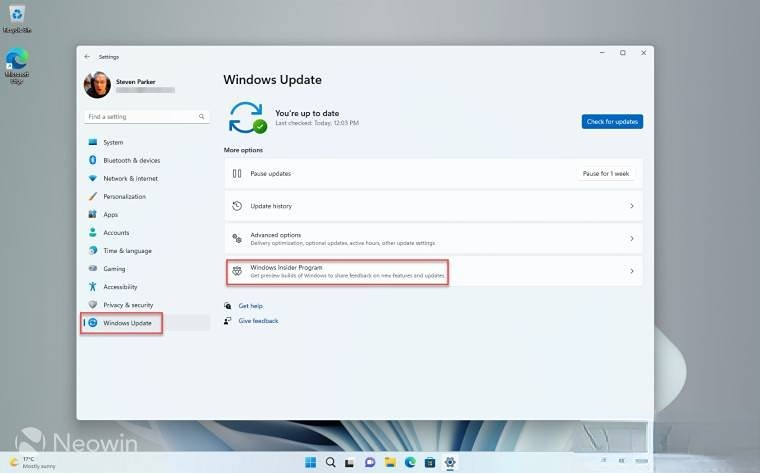Open the Recycle Bin desktop icon
This screenshot has height=473, width=760.
(17, 18)
